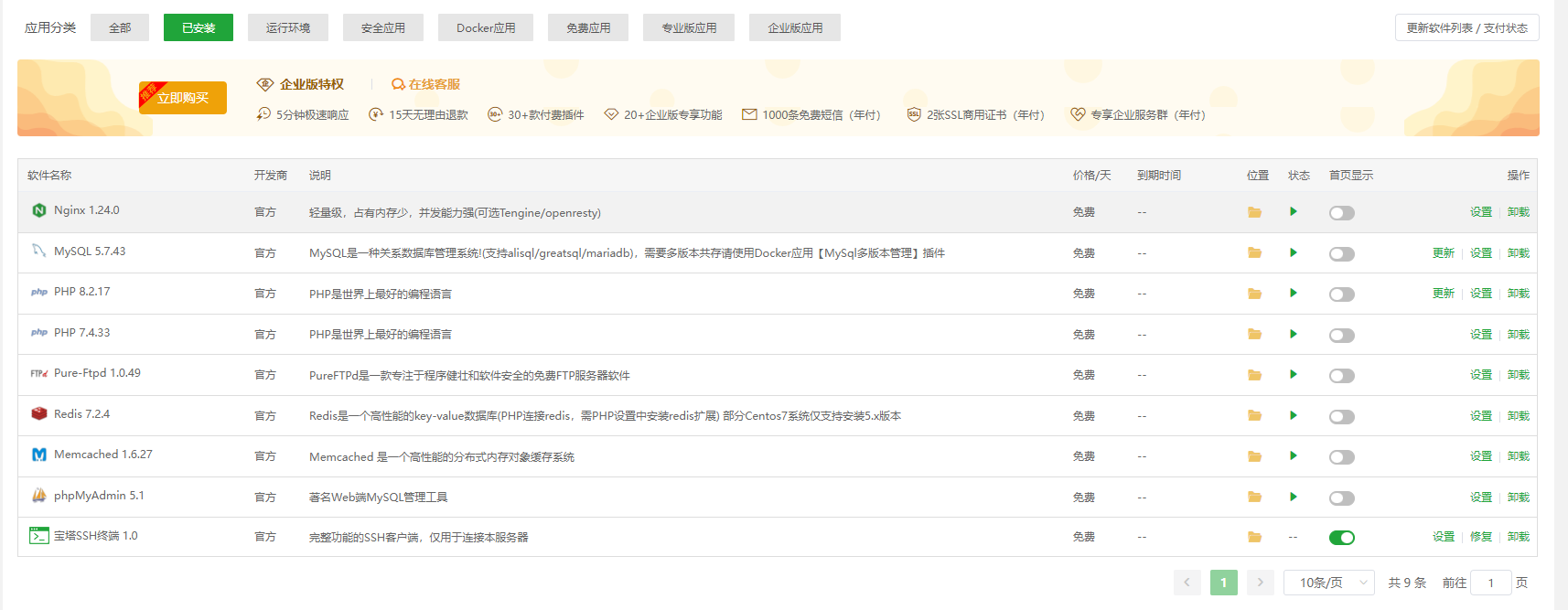Click the 企业版特权 diamond icon
Image resolution: width=1568 pixels, height=610 pixels.
pos(265,84)
